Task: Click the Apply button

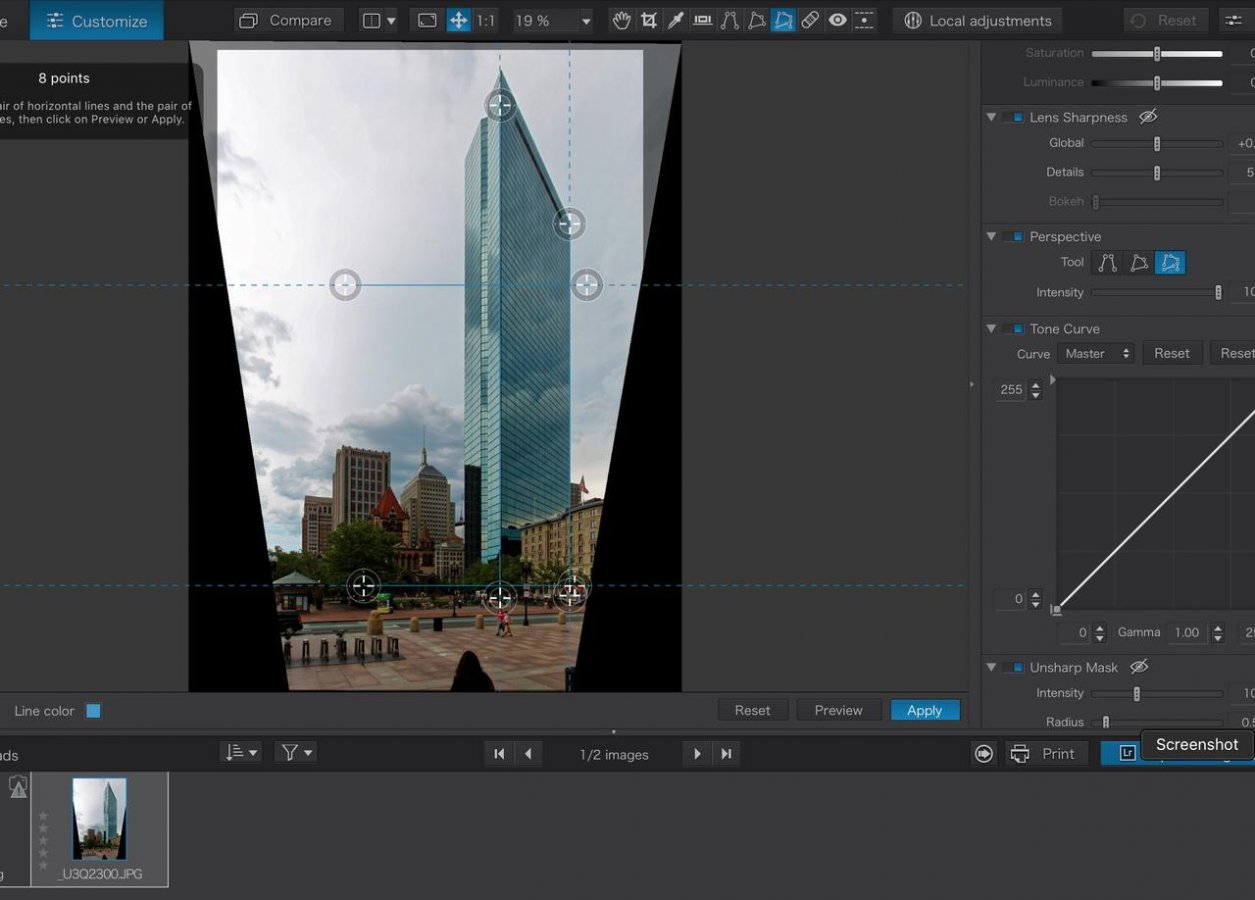Action: 924,710
